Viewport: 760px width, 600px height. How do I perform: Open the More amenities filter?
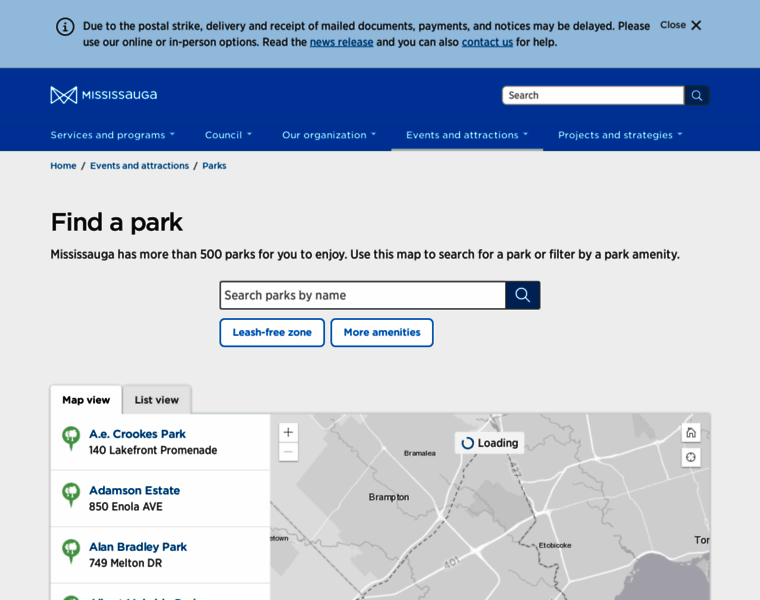pos(382,332)
